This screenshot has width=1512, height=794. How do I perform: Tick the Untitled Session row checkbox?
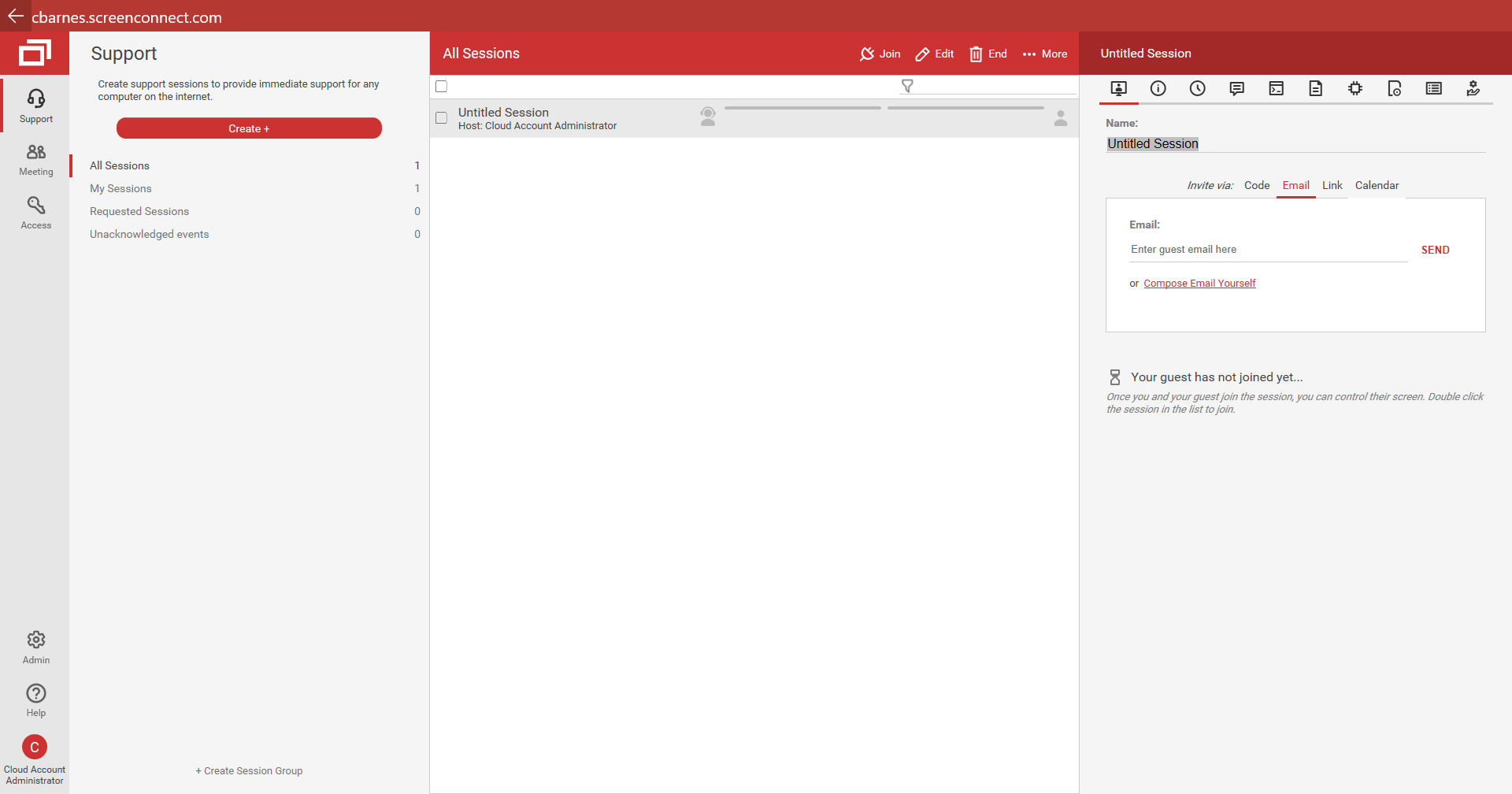pyautogui.click(x=441, y=118)
